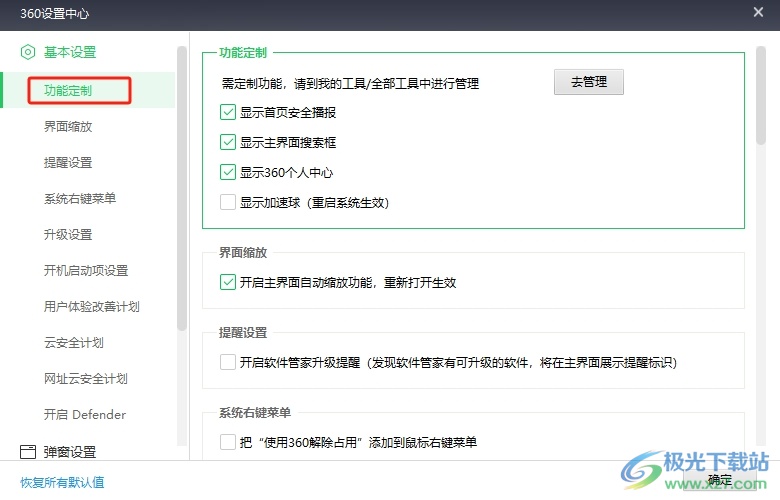Select 云安全计划 in sidebar

[x=74, y=342]
